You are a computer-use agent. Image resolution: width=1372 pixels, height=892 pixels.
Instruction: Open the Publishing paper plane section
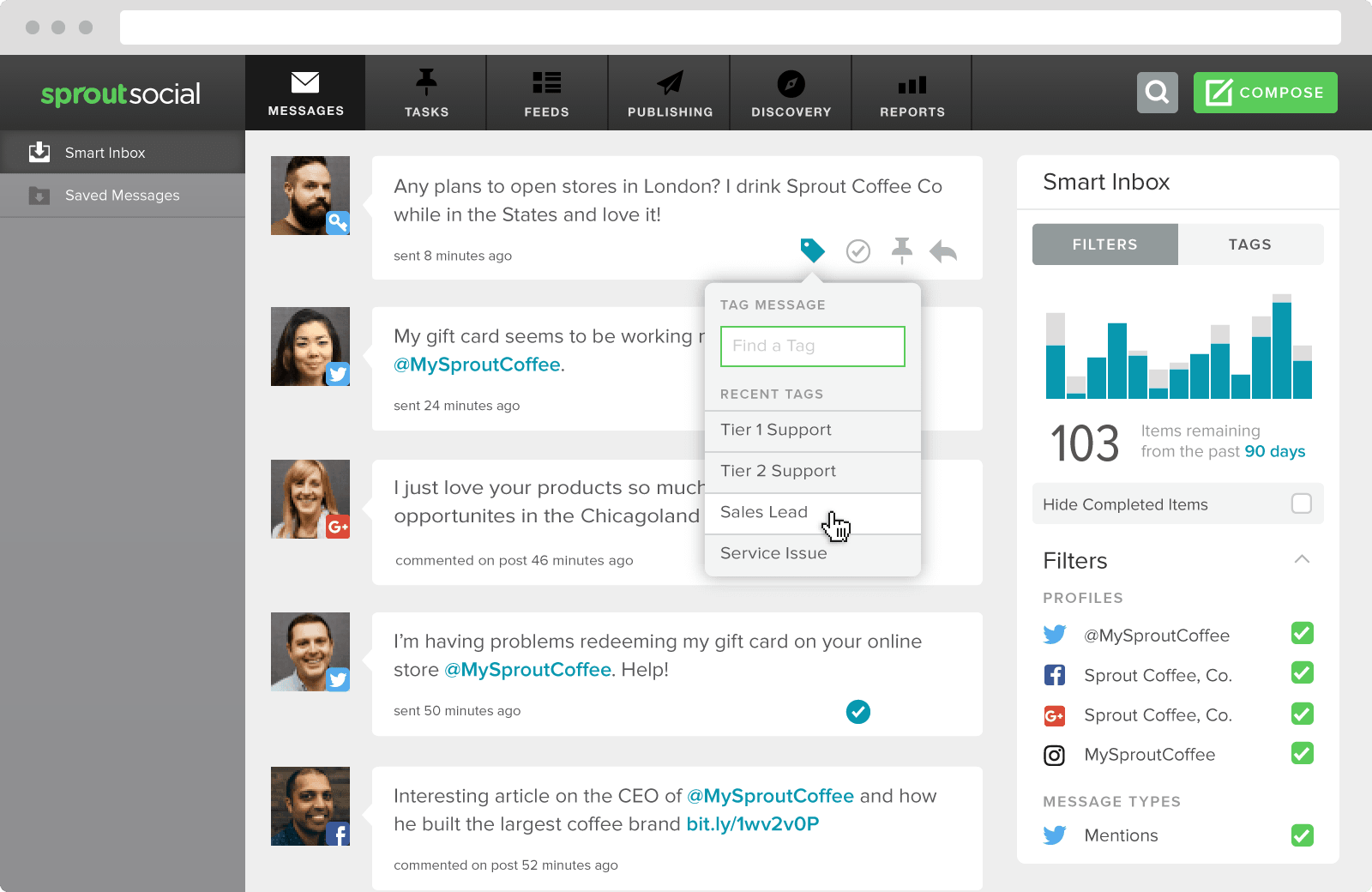670,93
